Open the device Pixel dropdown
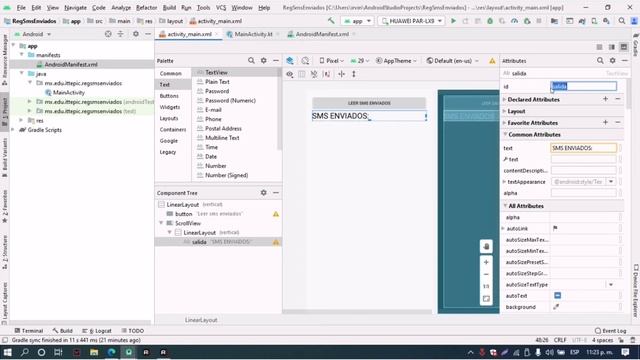640x360 pixels. coord(331,61)
